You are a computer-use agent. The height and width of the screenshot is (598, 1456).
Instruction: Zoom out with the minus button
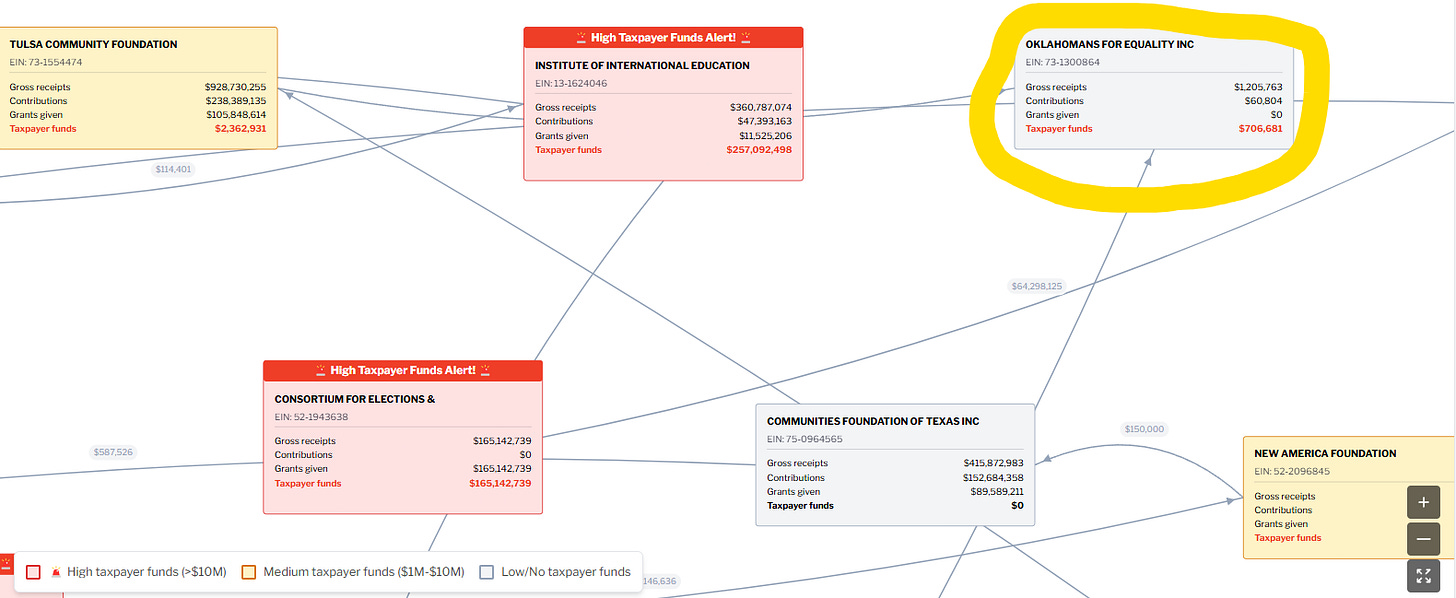coord(1423,540)
